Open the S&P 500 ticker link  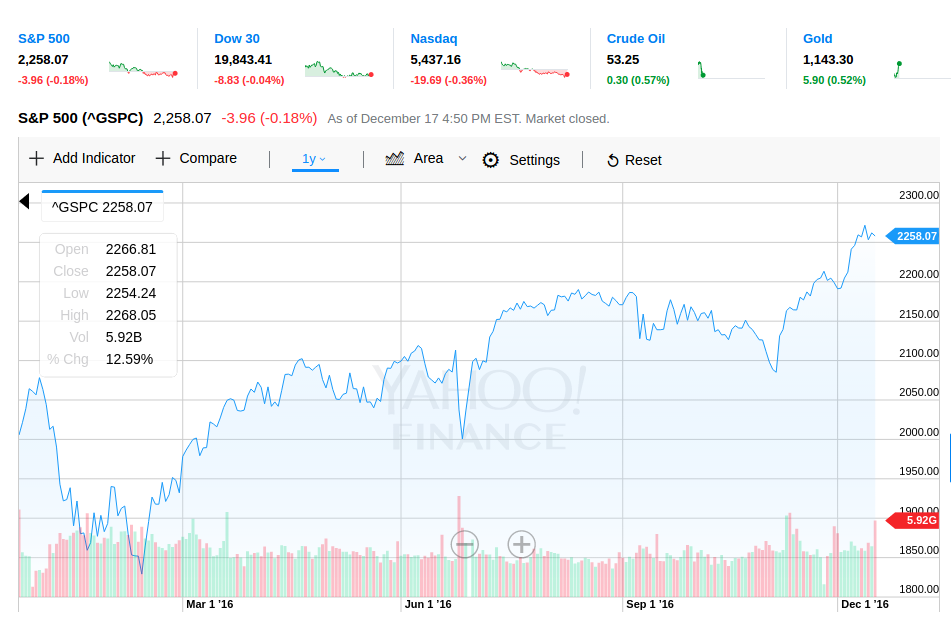(44, 39)
